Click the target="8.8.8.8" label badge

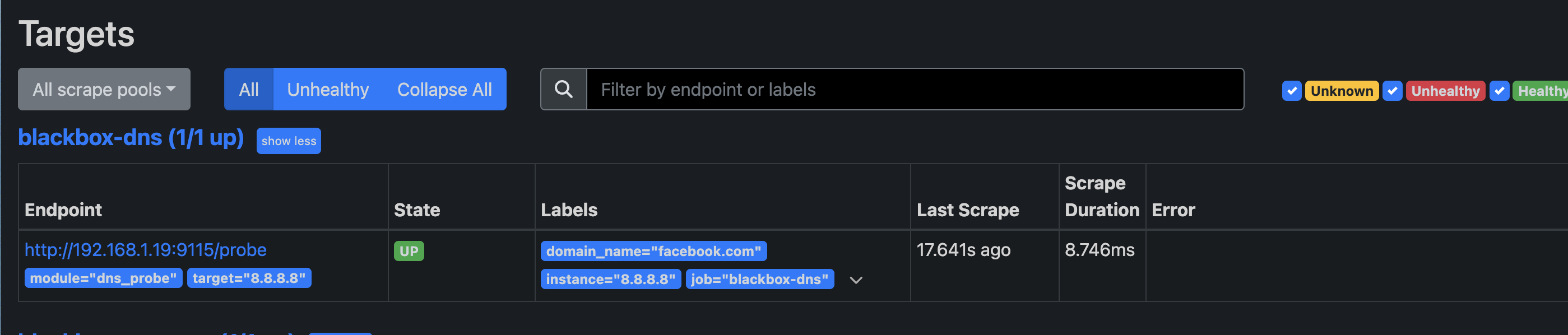point(249,278)
